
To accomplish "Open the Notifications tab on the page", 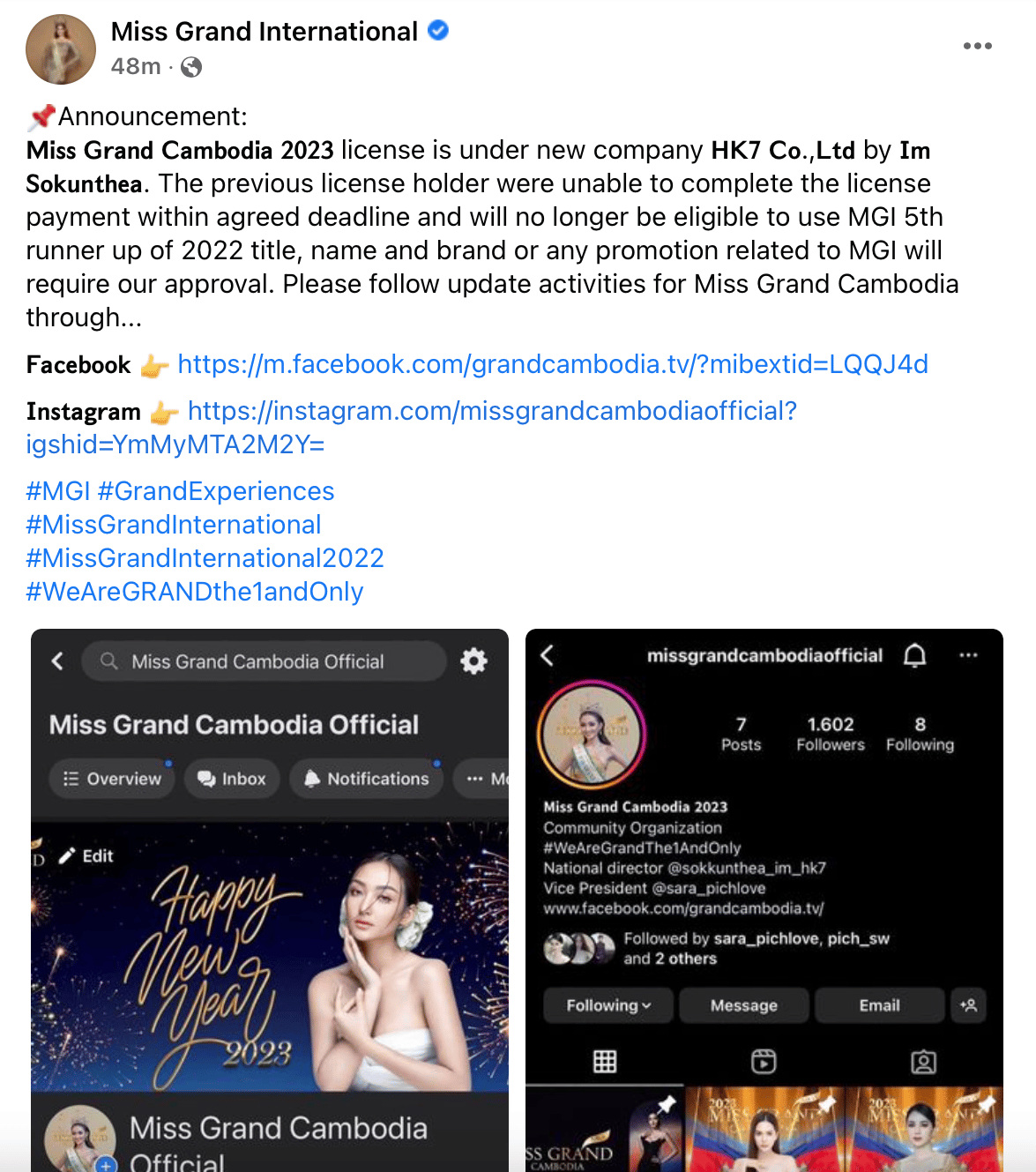I will click(367, 779).
